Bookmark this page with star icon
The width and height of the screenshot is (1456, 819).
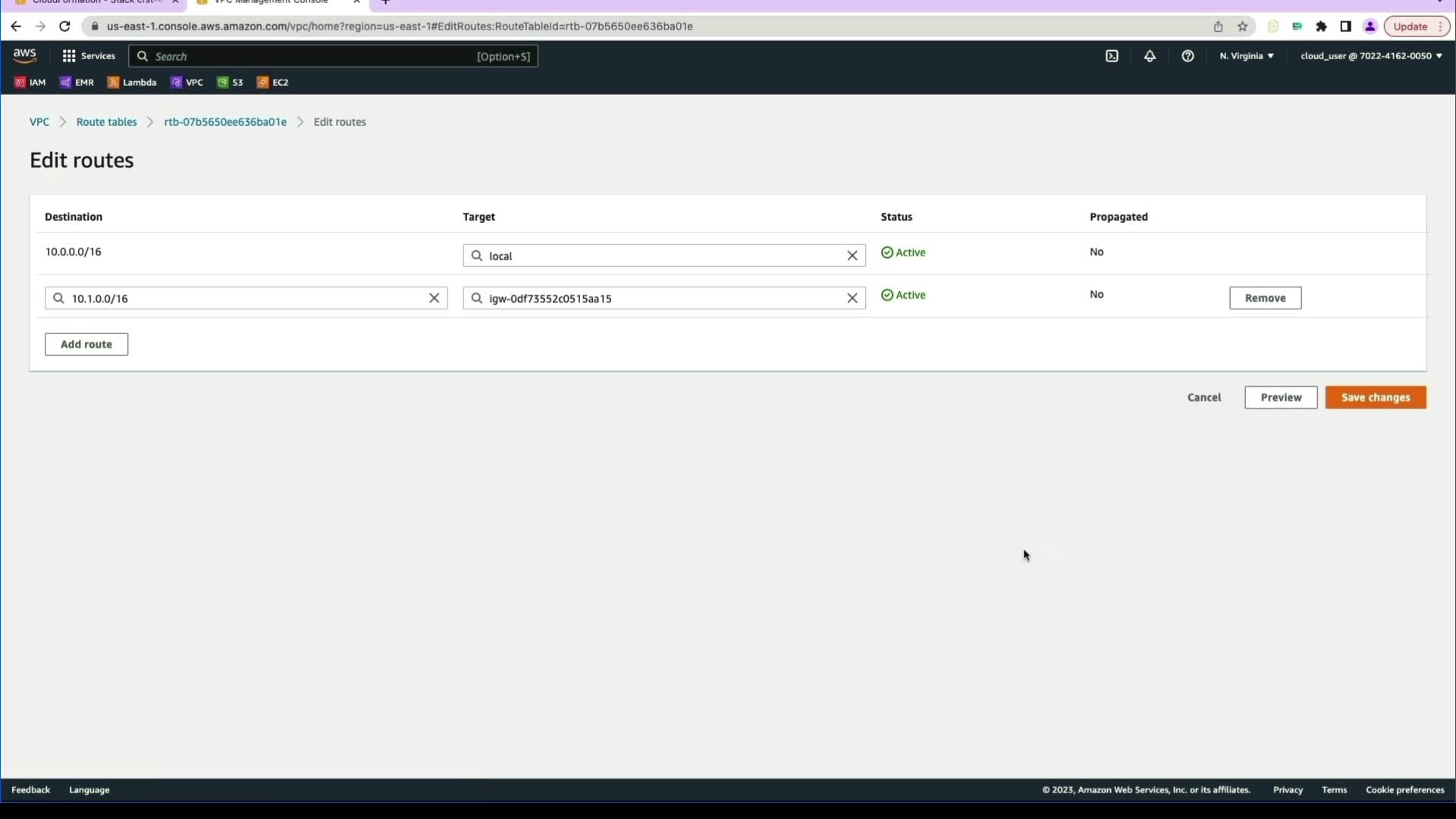(x=1242, y=27)
